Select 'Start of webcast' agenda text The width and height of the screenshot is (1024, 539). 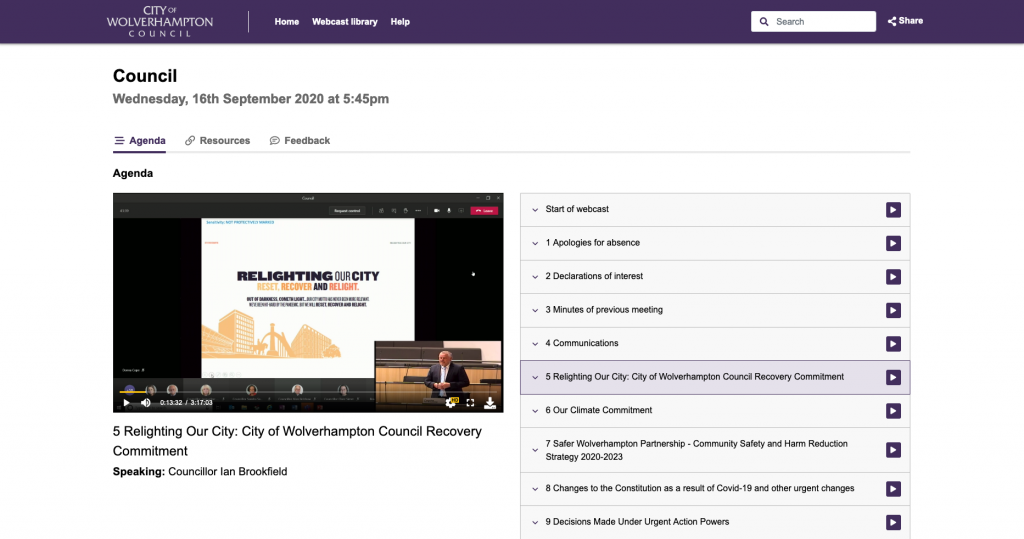click(577, 209)
